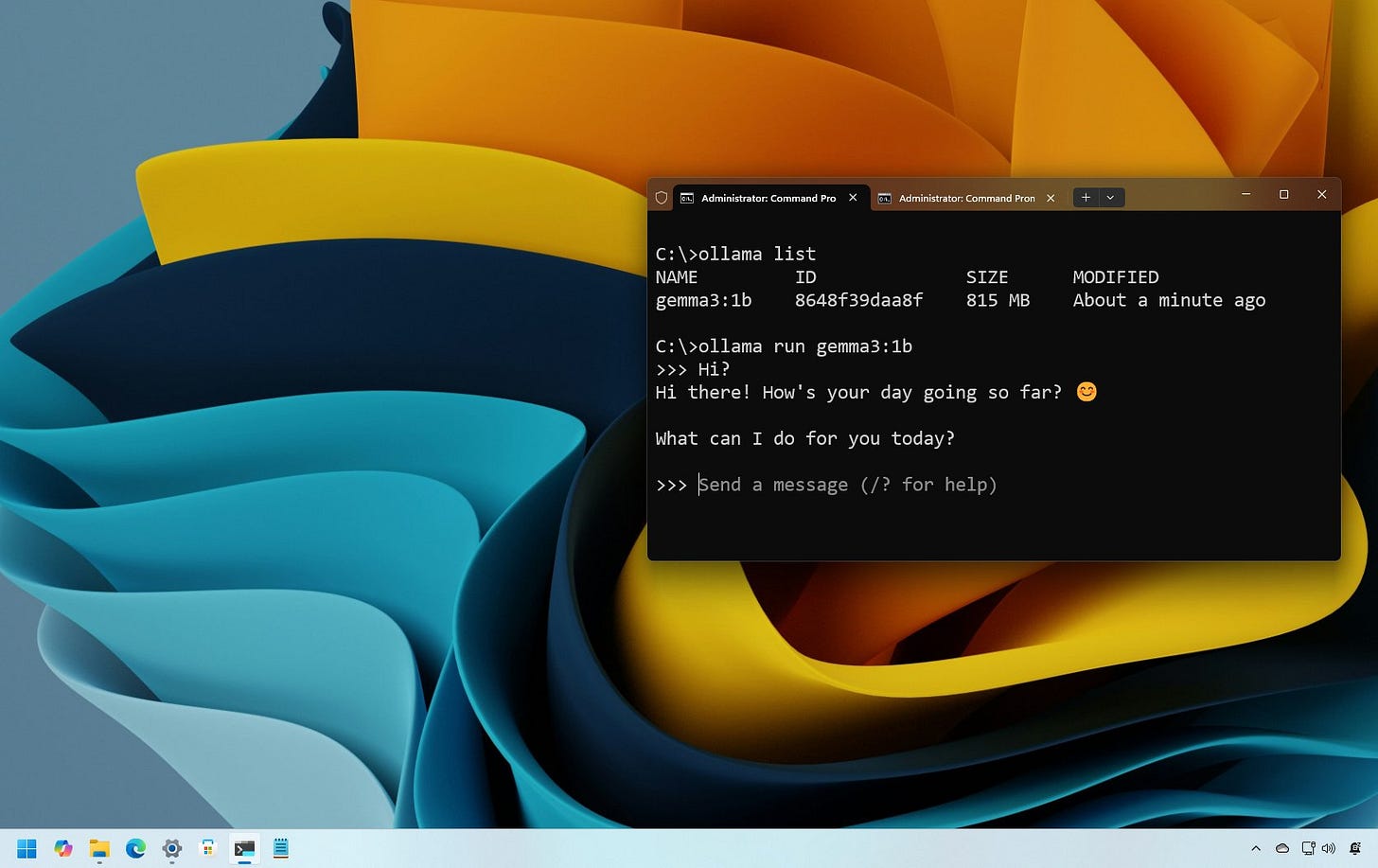
Task: Click the 'ollama list' command text
Action: click(757, 254)
